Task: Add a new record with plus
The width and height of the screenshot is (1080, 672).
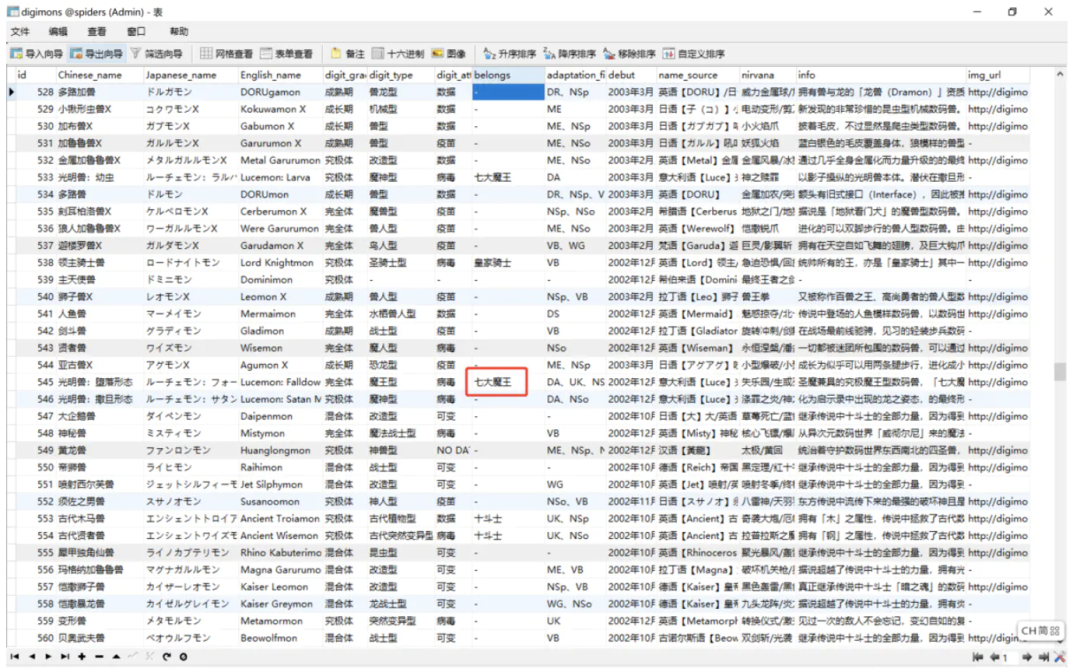Action: (82, 657)
